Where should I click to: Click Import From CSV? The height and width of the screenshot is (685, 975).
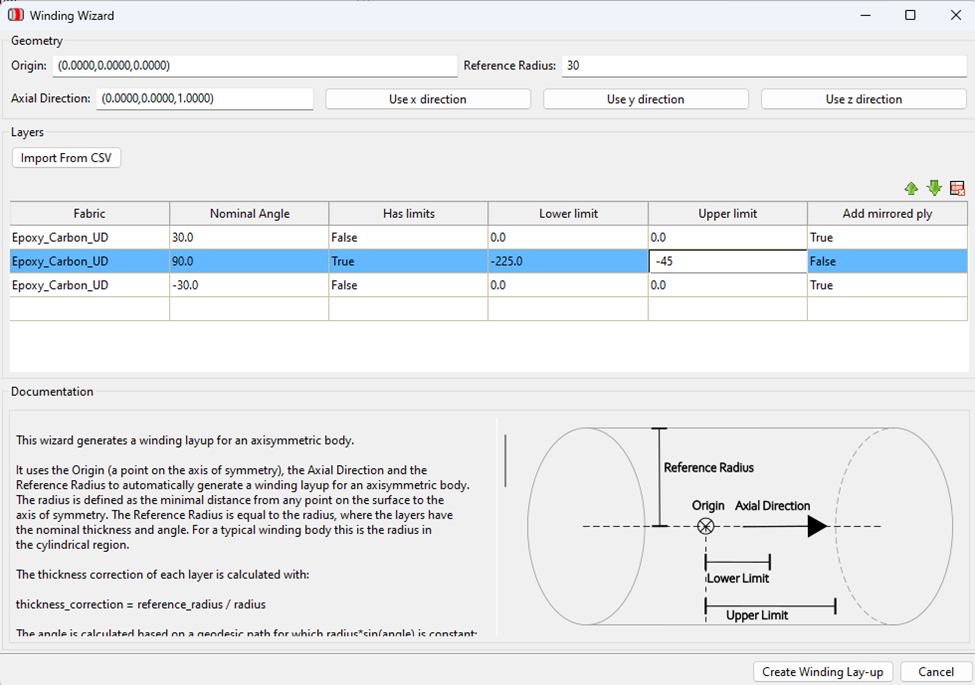65,157
